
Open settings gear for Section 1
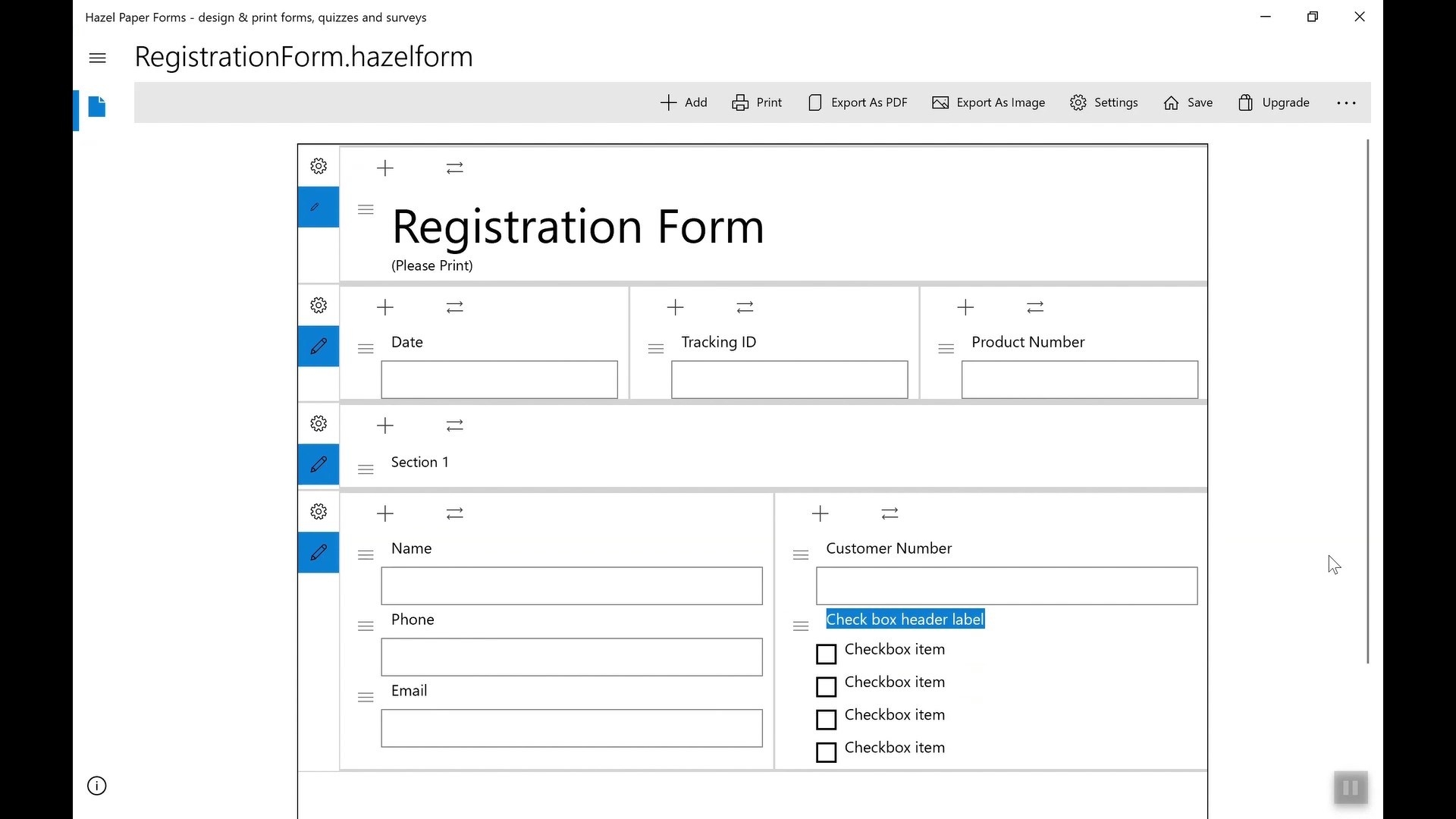point(318,423)
